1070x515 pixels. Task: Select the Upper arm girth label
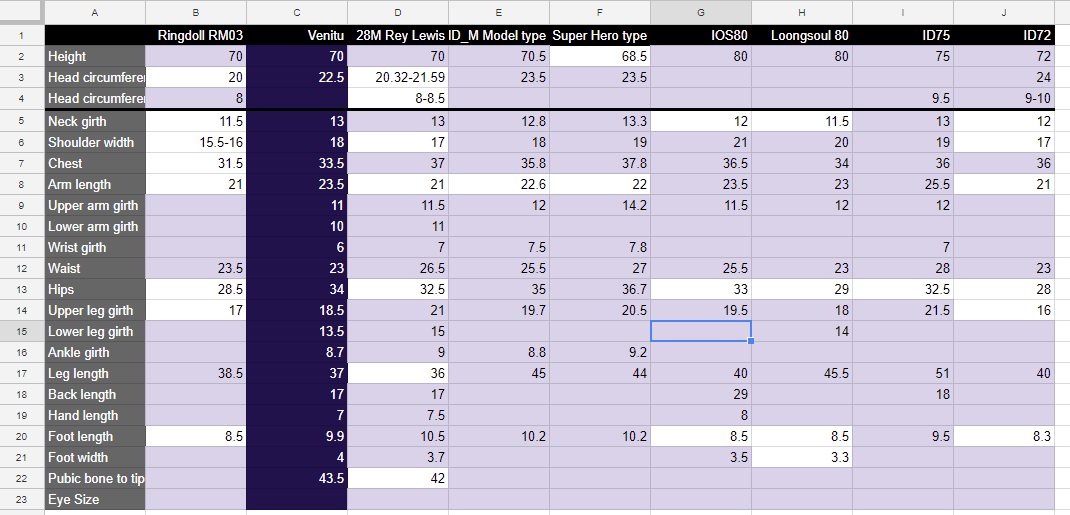(95, 205)
